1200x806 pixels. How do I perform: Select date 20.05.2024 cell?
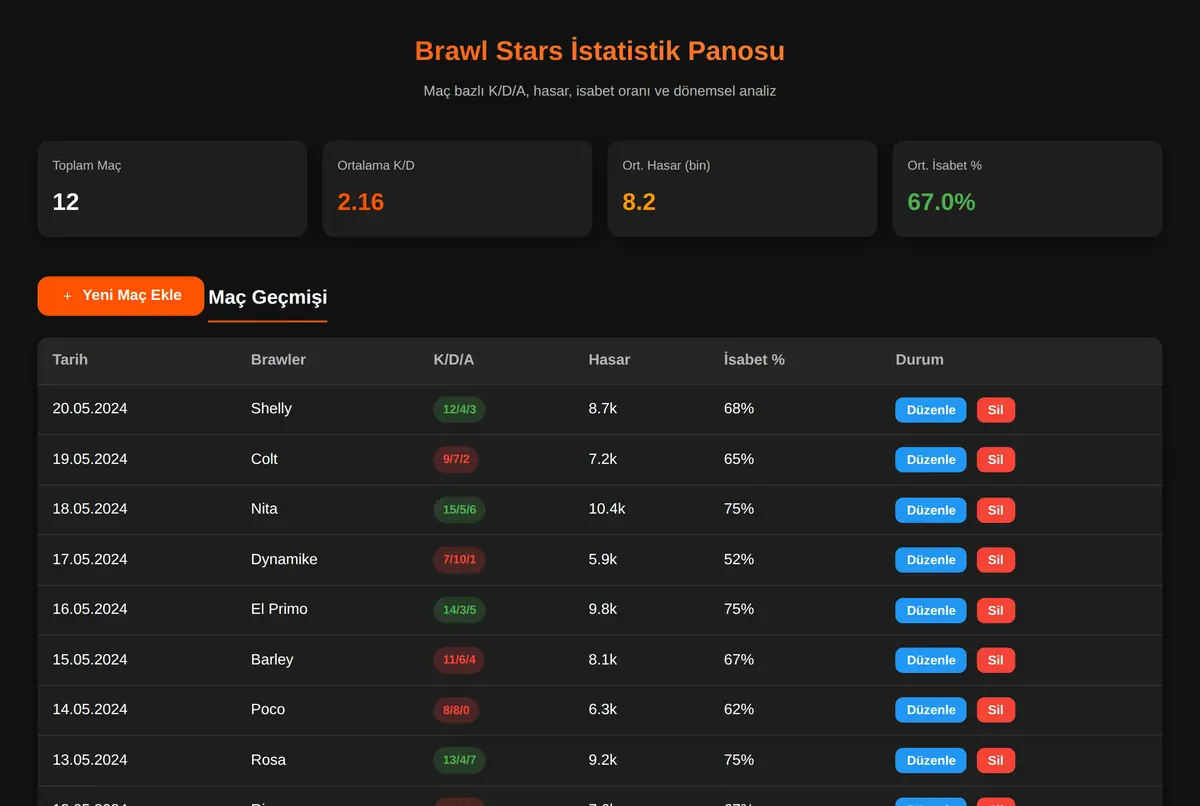point(90,409)
